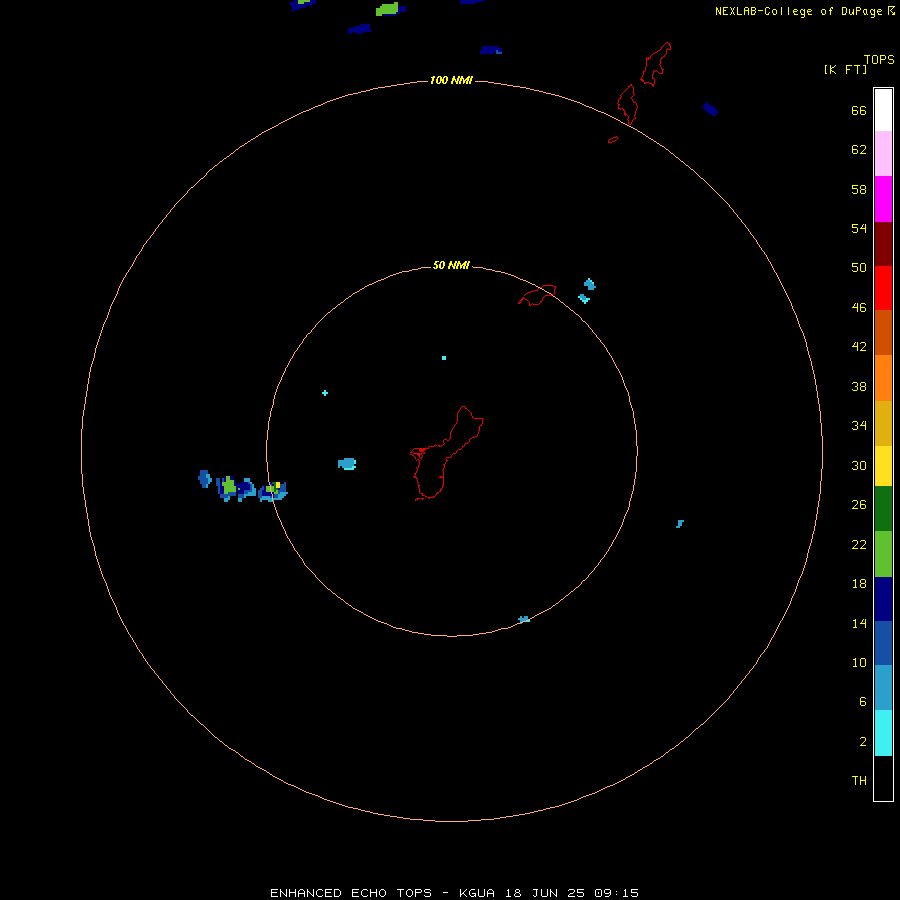Click the 62 legend value

tap(859, 150)
